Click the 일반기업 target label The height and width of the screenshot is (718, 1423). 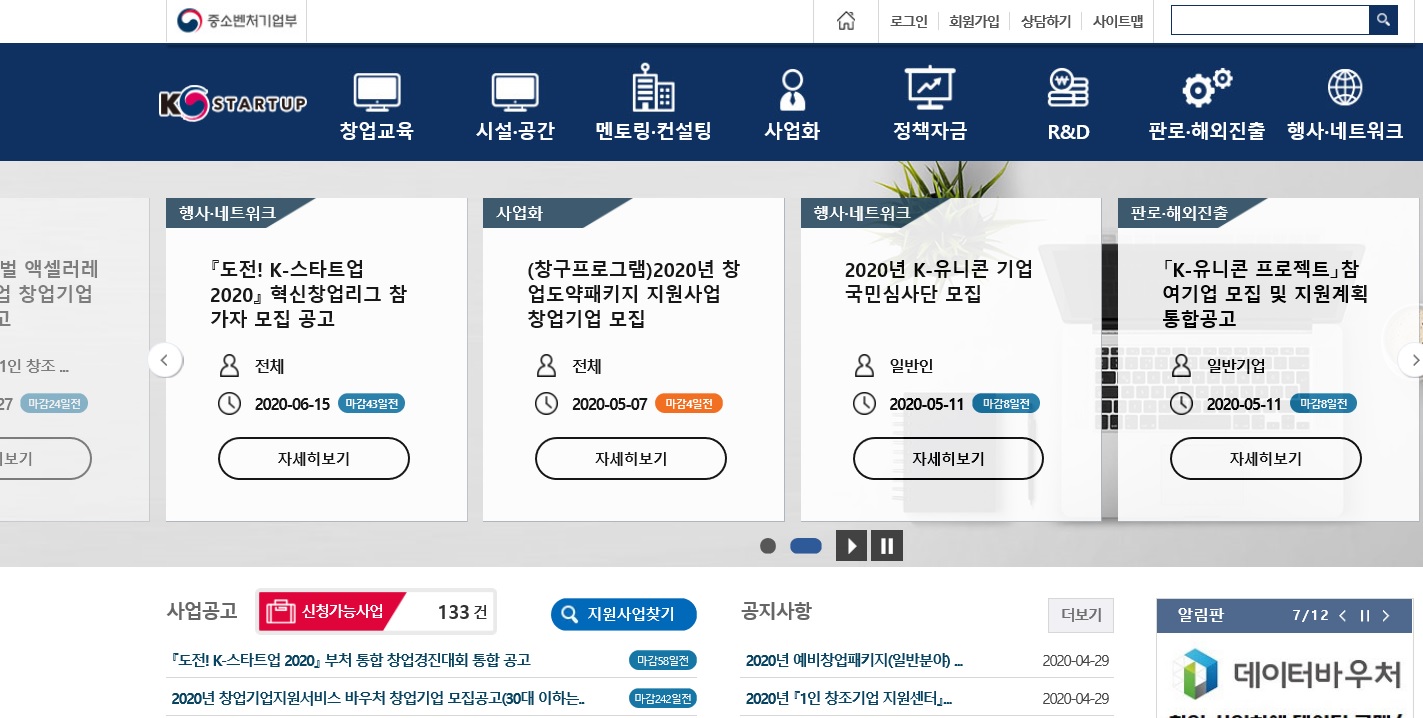point(1235,366)
